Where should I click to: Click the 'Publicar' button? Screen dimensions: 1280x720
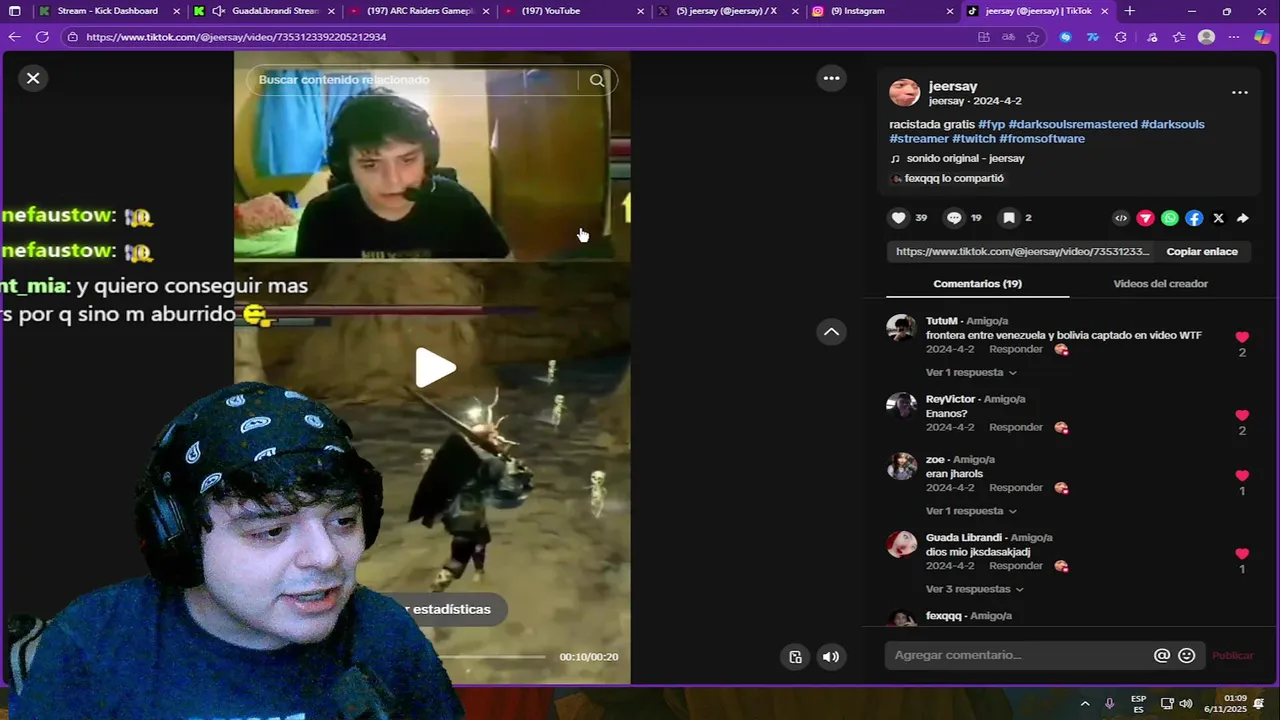(1232, 656)
